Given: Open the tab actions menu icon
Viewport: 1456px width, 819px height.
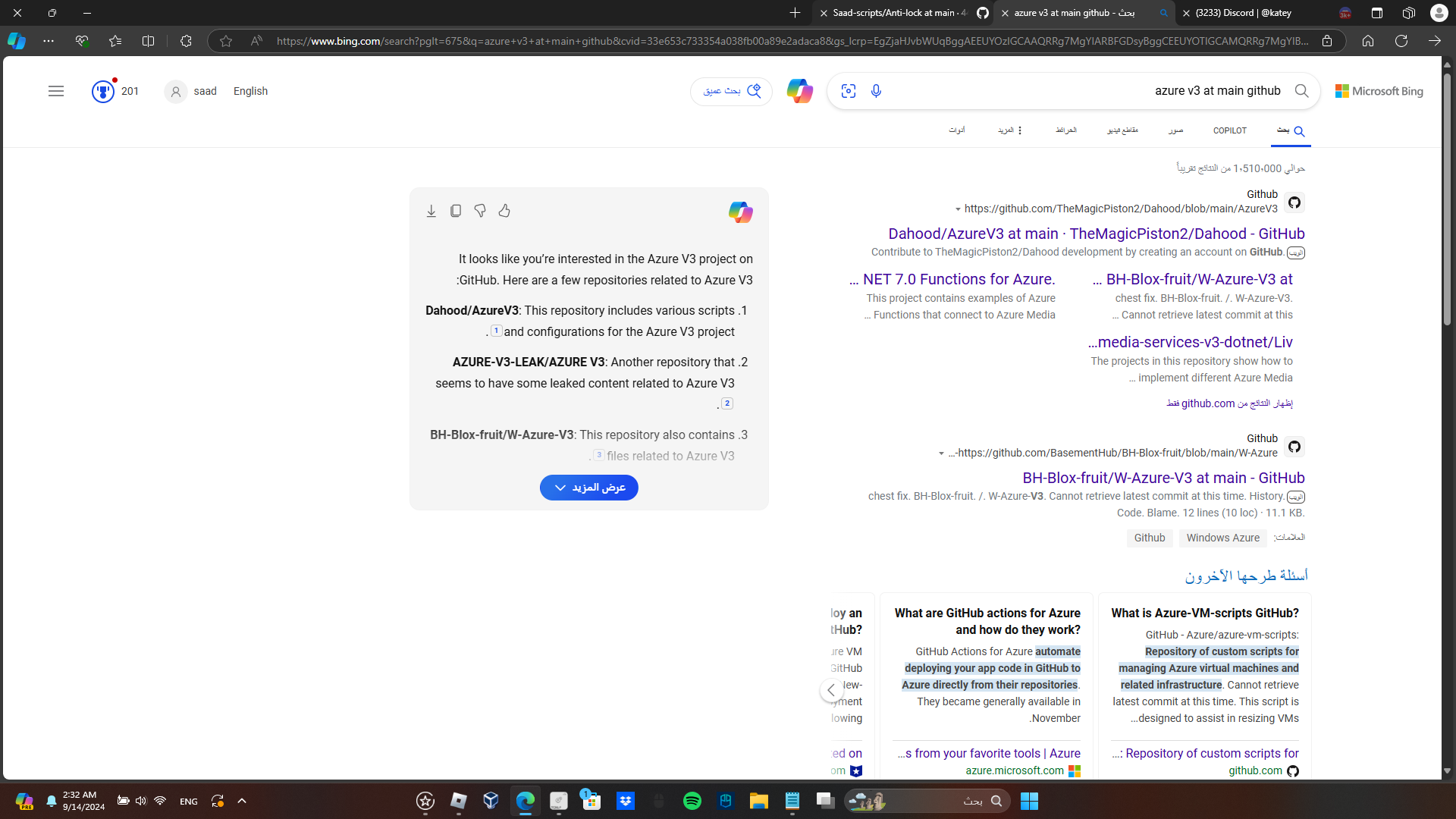Looking at the screenshot, I should 1377,13.
